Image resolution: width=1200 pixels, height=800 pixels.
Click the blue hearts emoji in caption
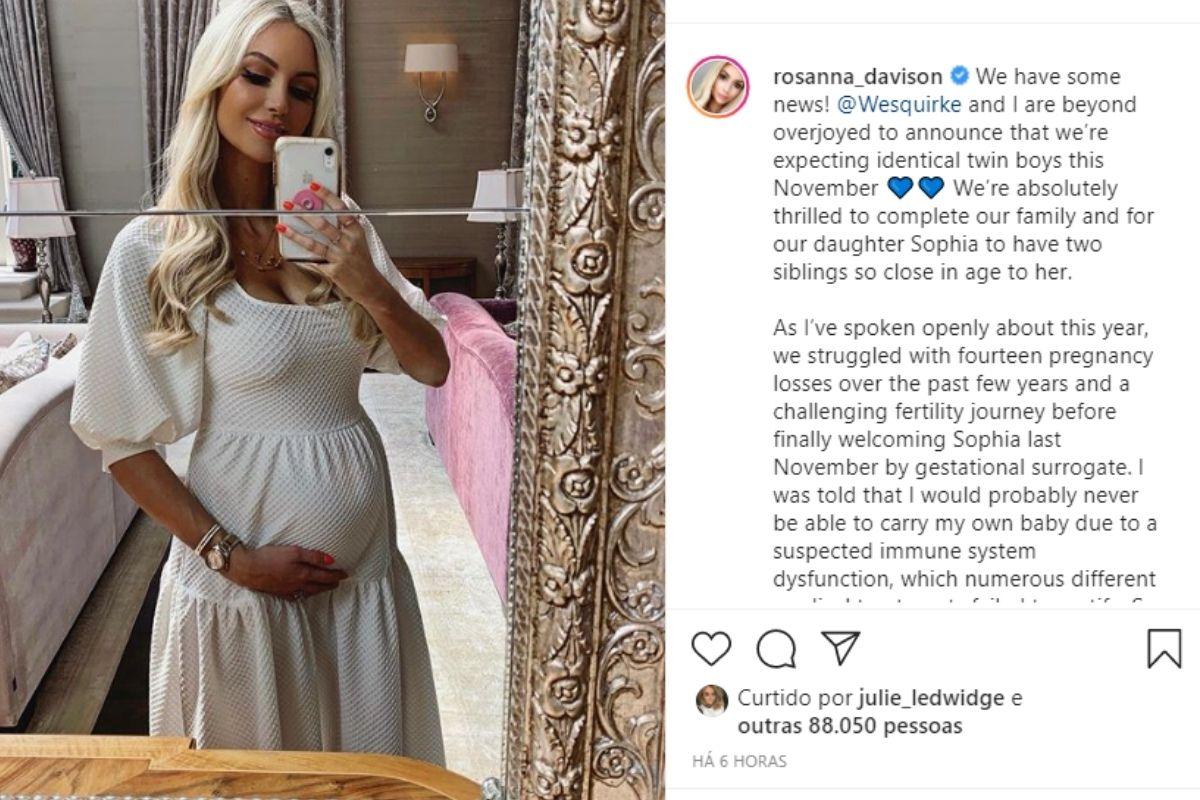(x=916, y=188)
